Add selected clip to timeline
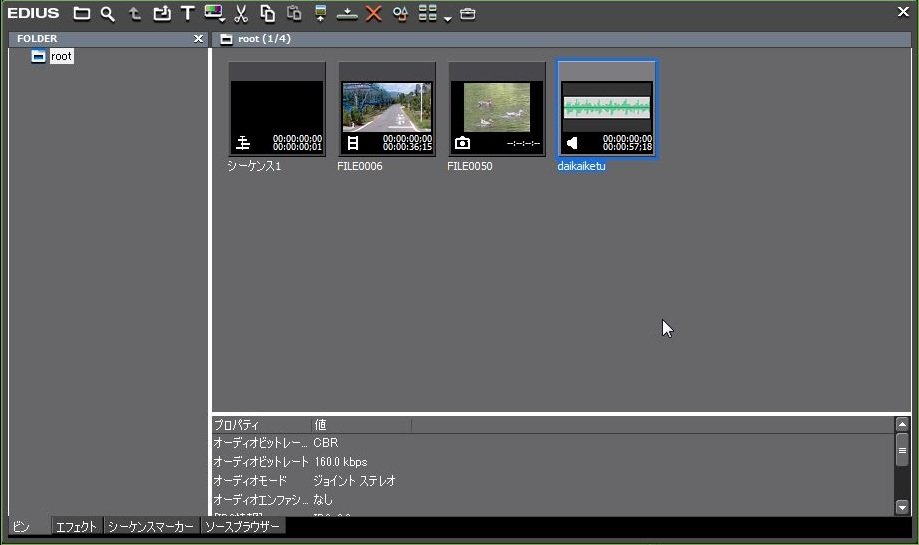Viewport: 919px width, 545px height. [347, 13]
